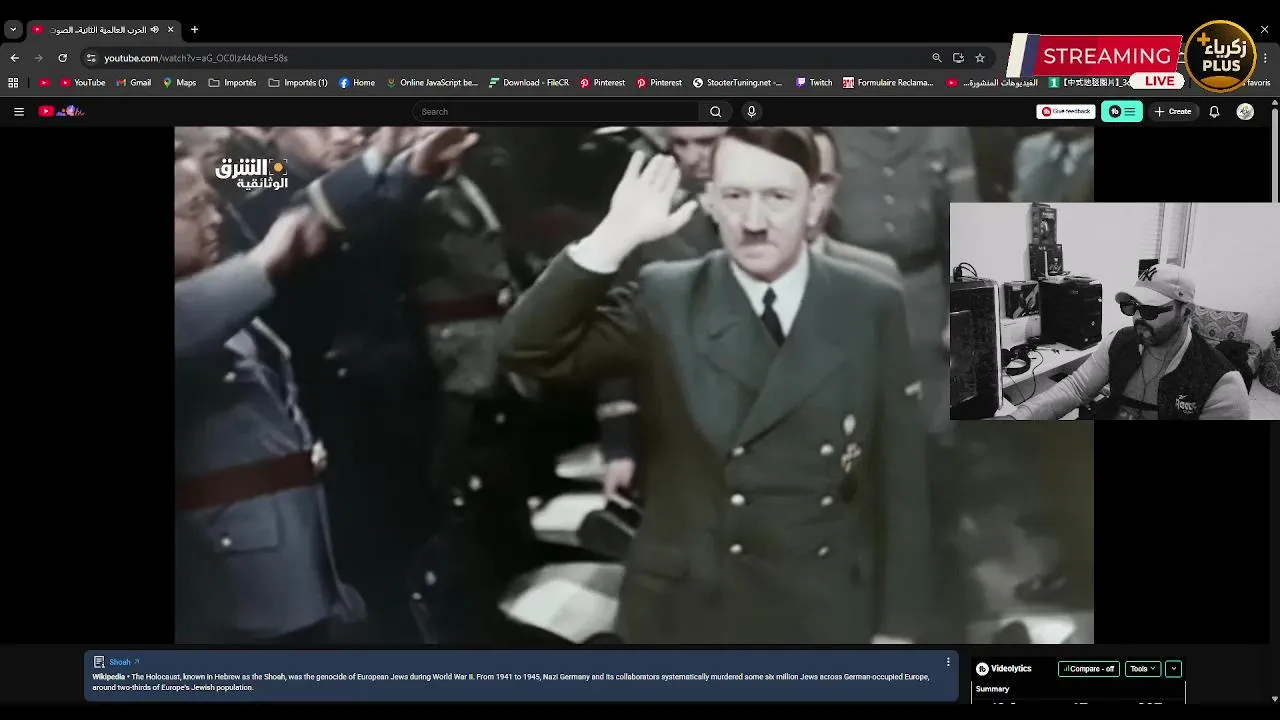Image resolution: width=1280 pixels, height=720 pixels.
Task: Click the article icon beside Shoah
Action: click(99, 662)
